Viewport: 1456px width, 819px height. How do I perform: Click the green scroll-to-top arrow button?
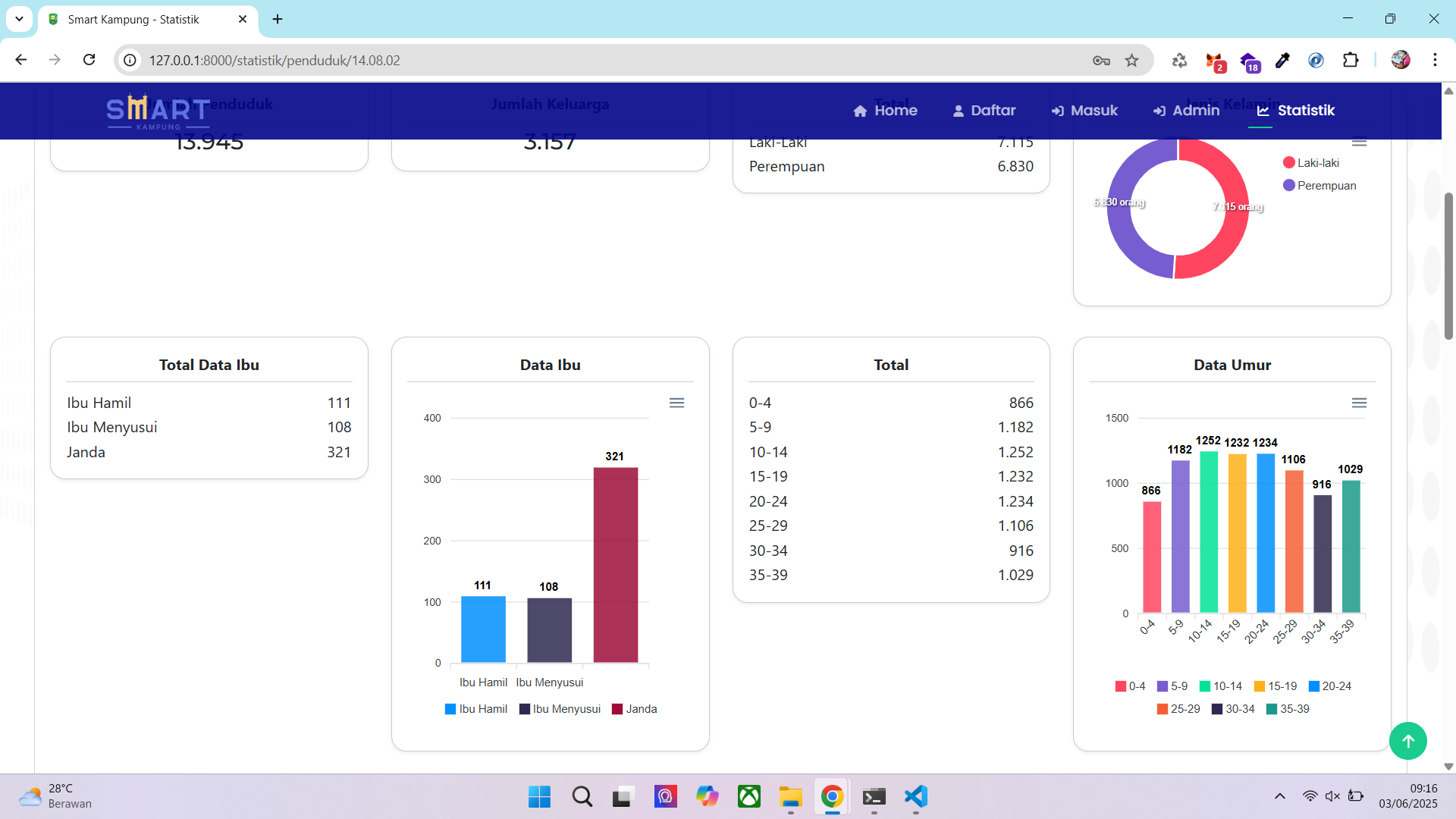(x=1407, y=741)
